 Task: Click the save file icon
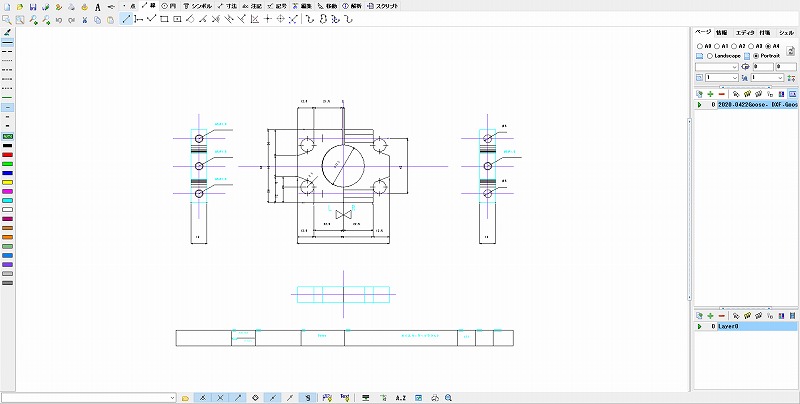click(x=33, y=6)
